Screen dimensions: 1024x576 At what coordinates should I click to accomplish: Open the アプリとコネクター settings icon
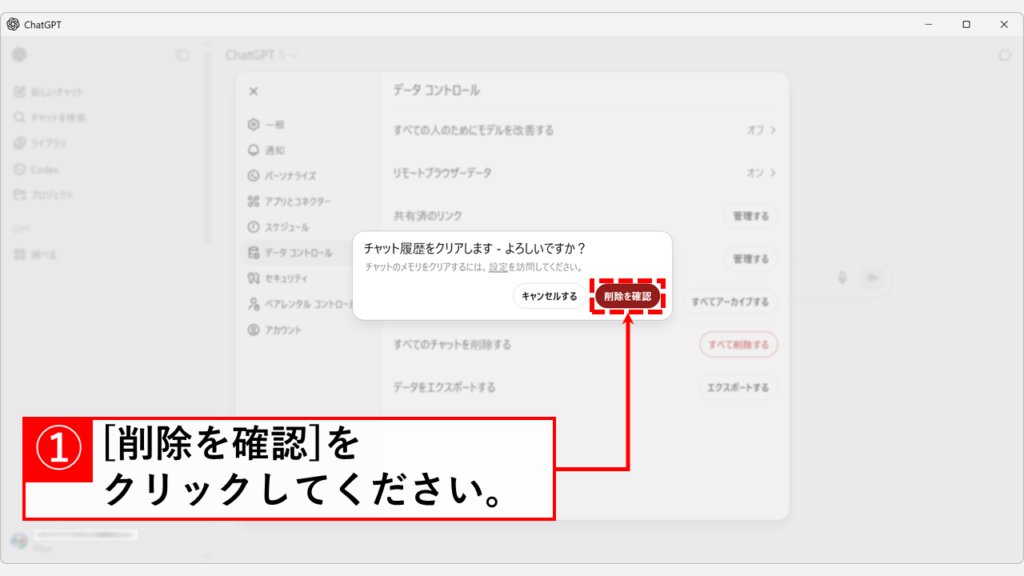point(253,201)
